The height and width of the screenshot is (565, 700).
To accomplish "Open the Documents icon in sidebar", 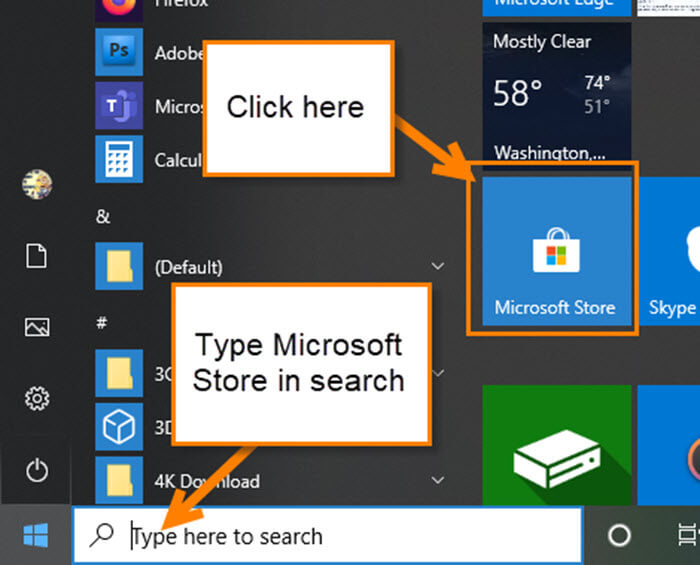I will [37, 256].
